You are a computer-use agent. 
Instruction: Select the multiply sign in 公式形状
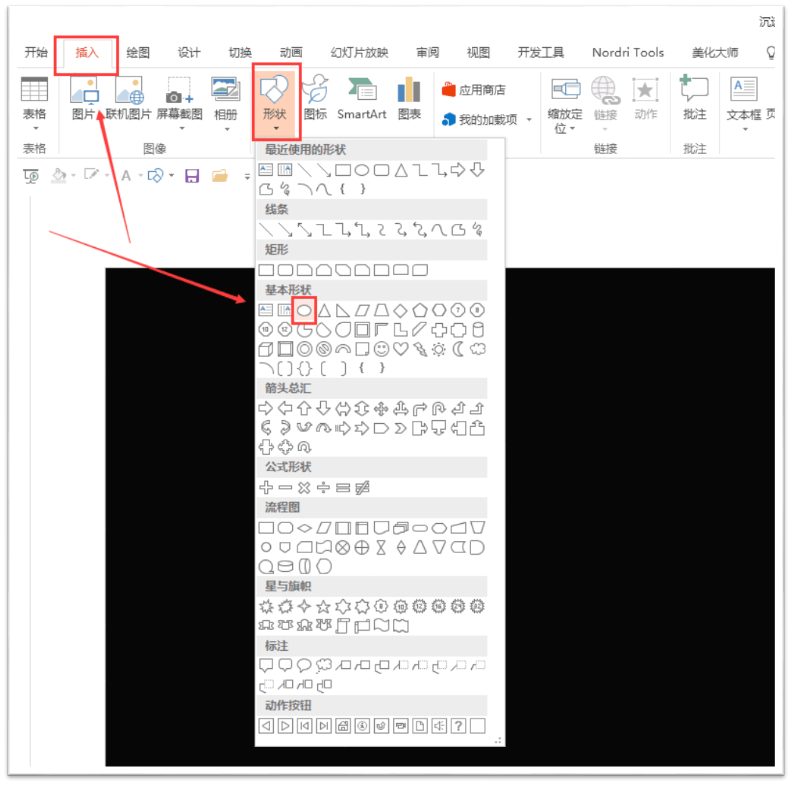tap(304, 487)
